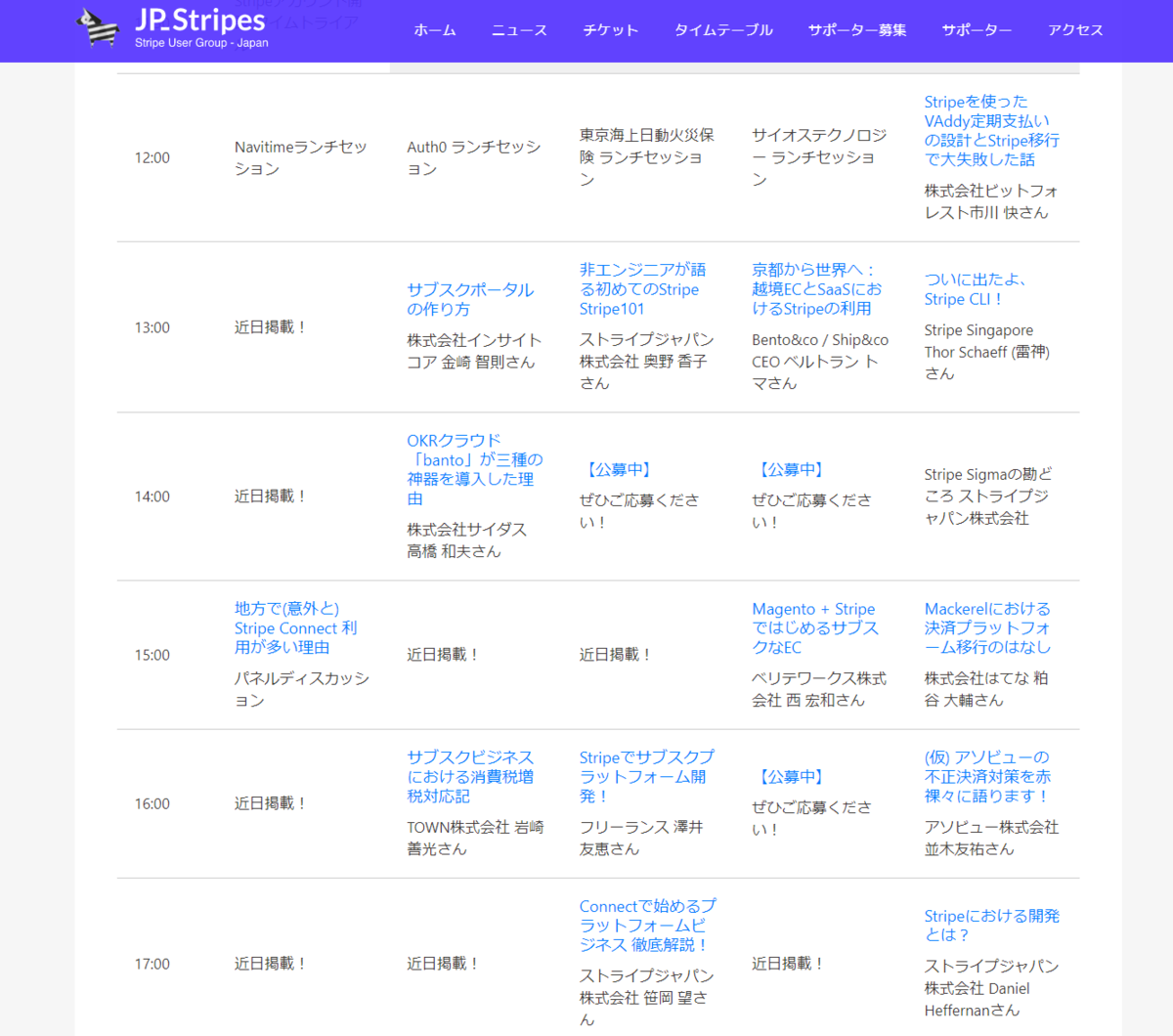Select the 15:00 time cell
The image size is (1173, 1036).
pyautogui.click(x=152, y=655)
